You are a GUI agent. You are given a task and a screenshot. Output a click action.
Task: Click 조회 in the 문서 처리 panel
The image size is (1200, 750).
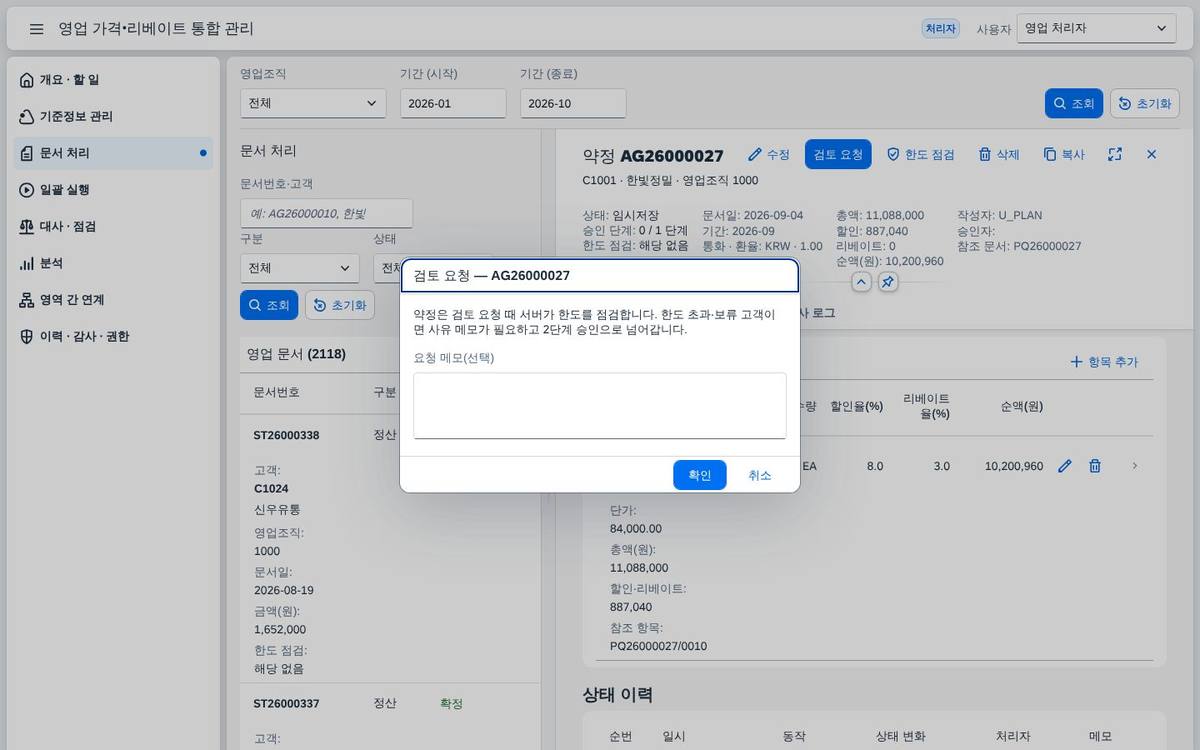269,305
